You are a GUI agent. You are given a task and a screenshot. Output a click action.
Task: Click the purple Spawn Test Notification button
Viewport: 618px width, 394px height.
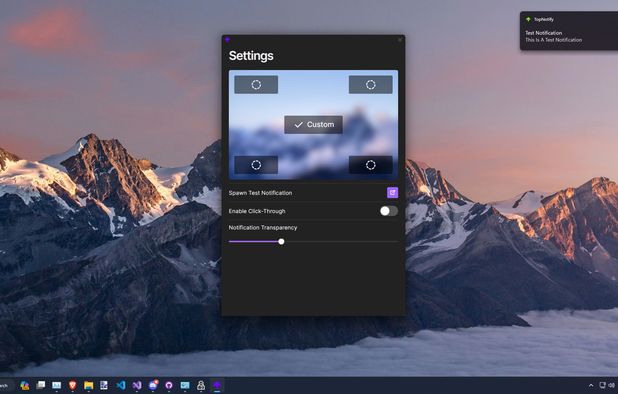[x=392, y=193]
